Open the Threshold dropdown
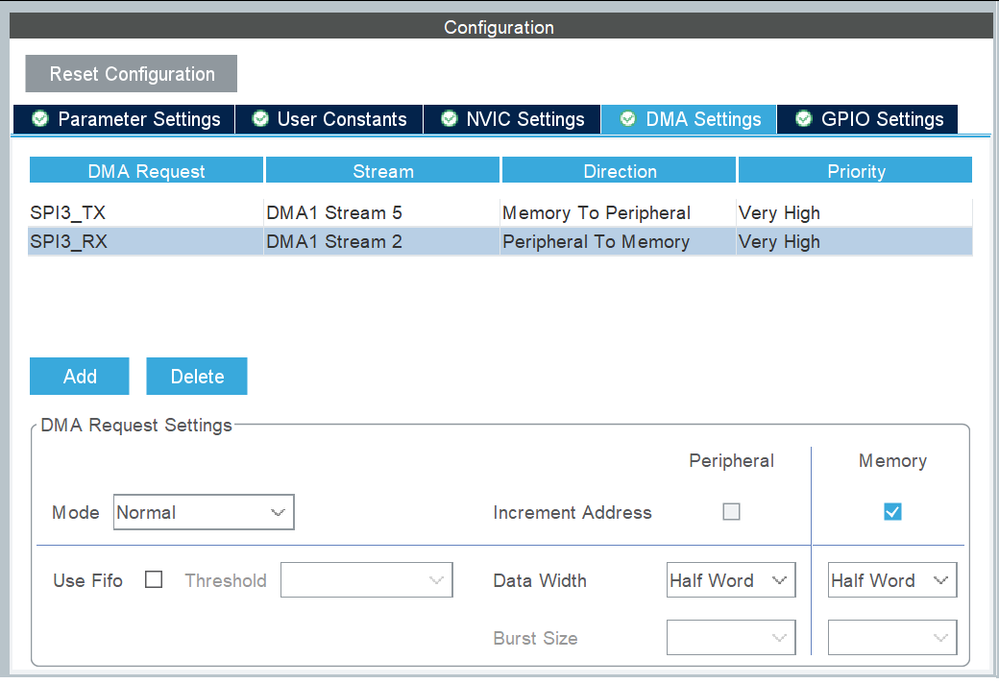Viewport: 999px width, 686px height. coord(366,580)
